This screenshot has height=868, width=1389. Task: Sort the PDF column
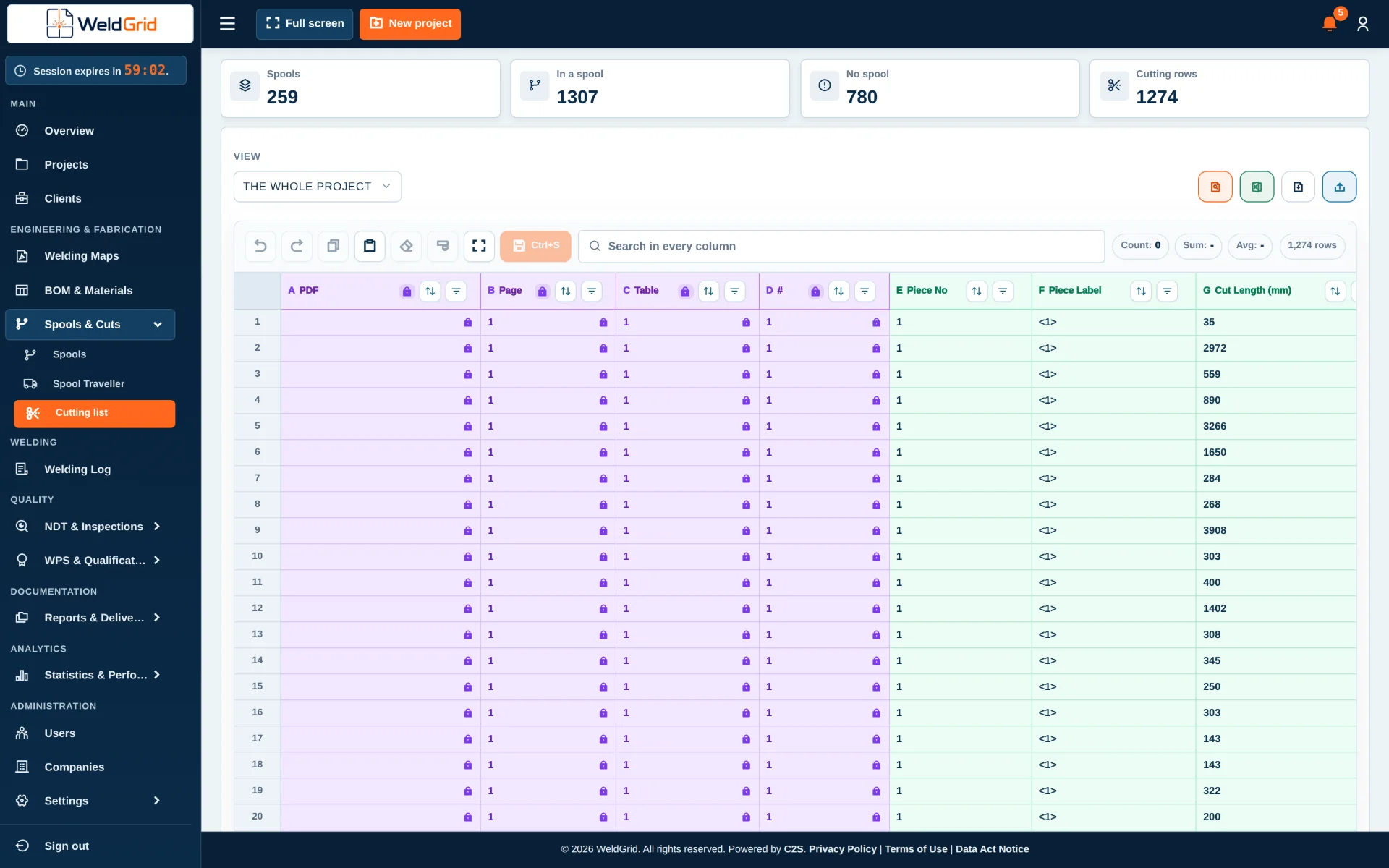430,291
